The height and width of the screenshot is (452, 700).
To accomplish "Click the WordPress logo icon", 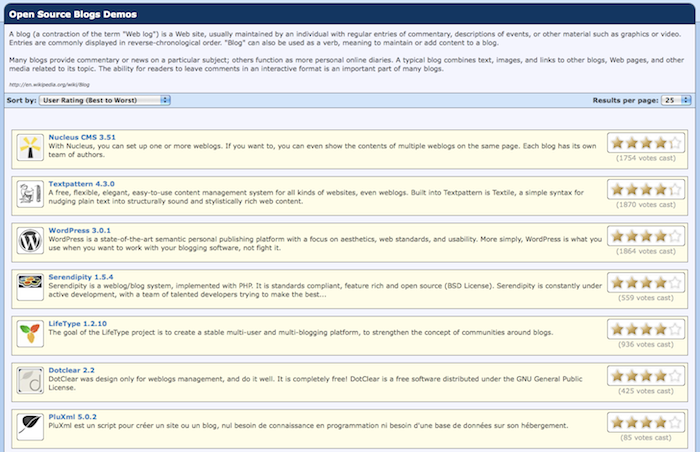I will (x=30, y=241).
